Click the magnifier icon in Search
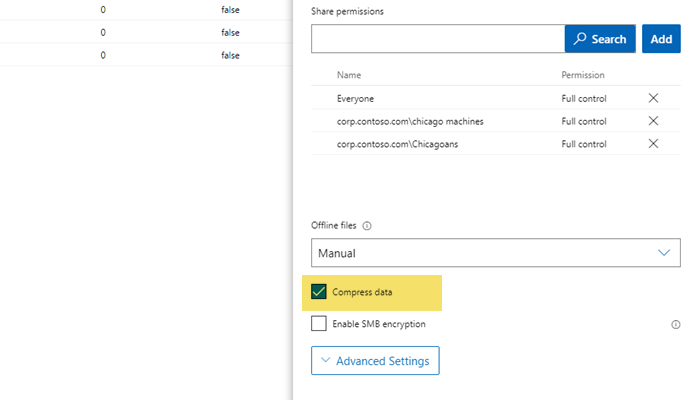This screenshot has height=400, width=699. 580,39
